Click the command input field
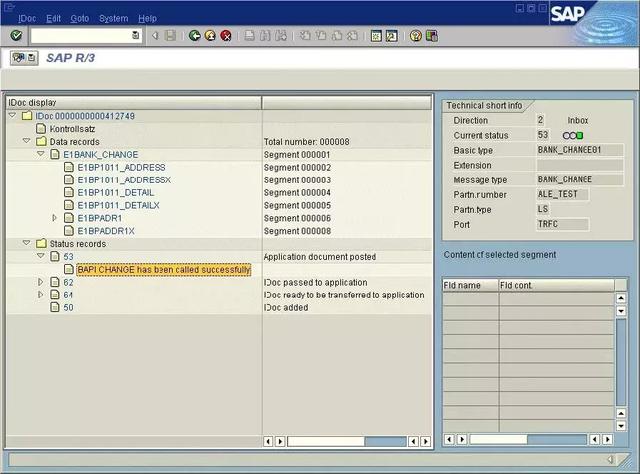The height and width of the screenshot is (474, 640). tap(82, 36)
